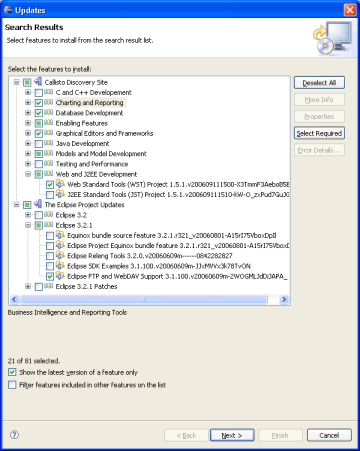The image size is (360, 451).
Task: Click the Callisto Discovery Site site icon
Action: point(38,82)
